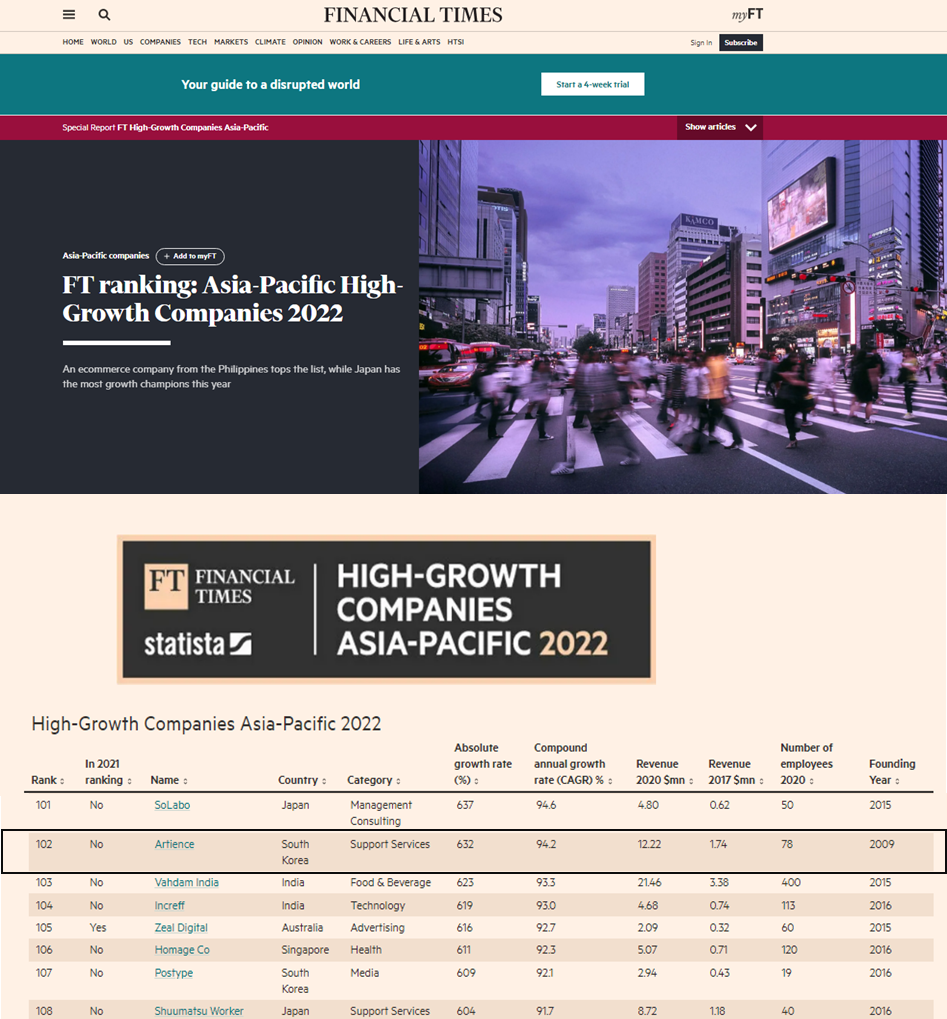Sort by Number of employees 2020 column
The image size is (947, 1019).
807,764
